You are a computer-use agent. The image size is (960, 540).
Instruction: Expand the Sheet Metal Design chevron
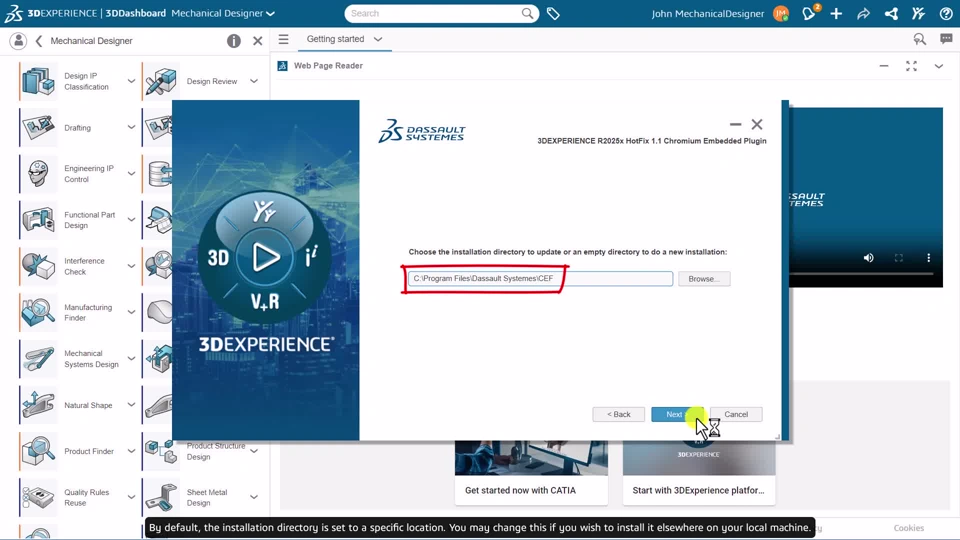[x=253, y=497]
